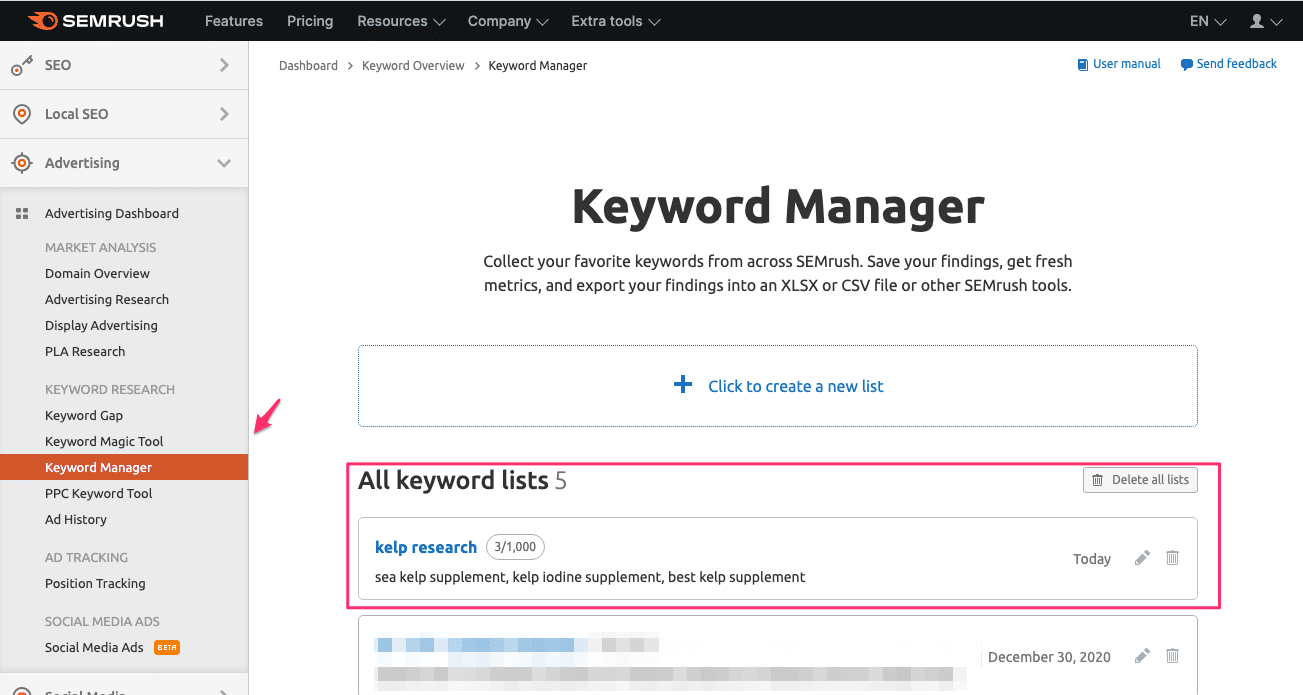
Task: Go to the Dashboard breadcrumb
Action: (308, 65)
